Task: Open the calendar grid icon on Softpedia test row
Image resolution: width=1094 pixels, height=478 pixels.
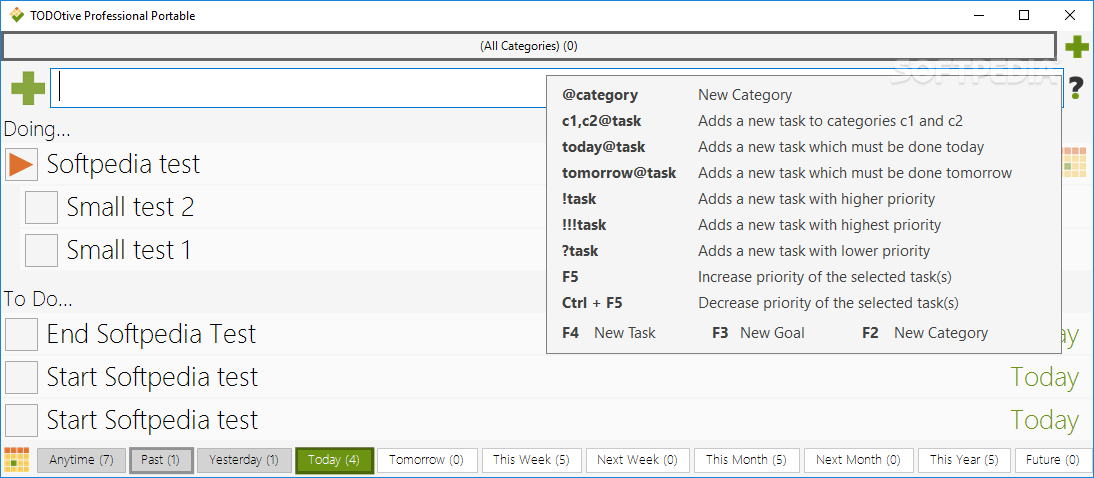Action: (1075, 161)
